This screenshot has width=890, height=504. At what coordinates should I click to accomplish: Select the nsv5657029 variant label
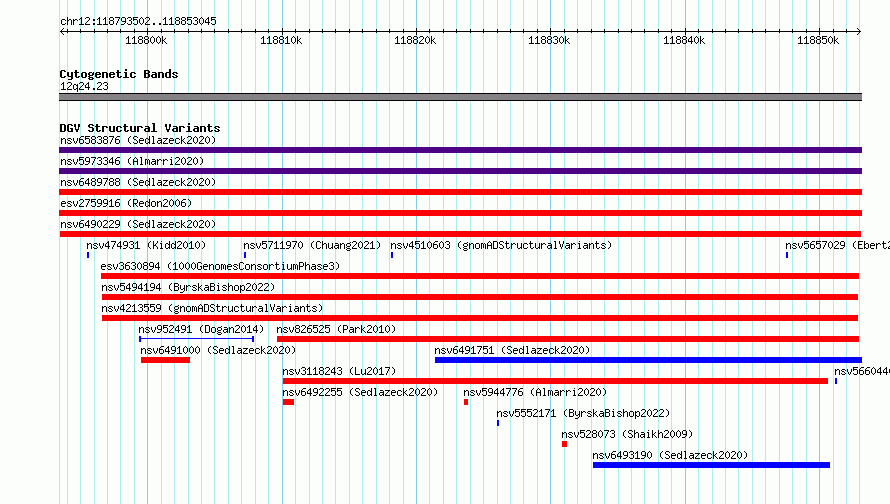coord(837,245)
